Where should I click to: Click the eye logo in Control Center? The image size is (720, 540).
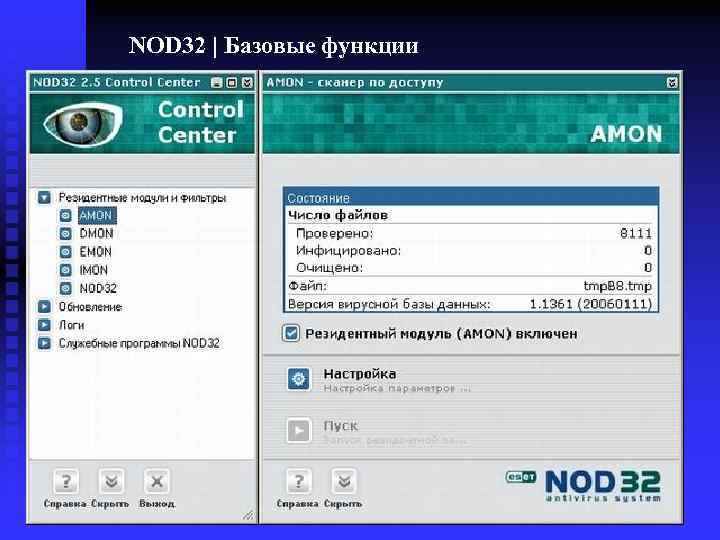pos(83,123)
